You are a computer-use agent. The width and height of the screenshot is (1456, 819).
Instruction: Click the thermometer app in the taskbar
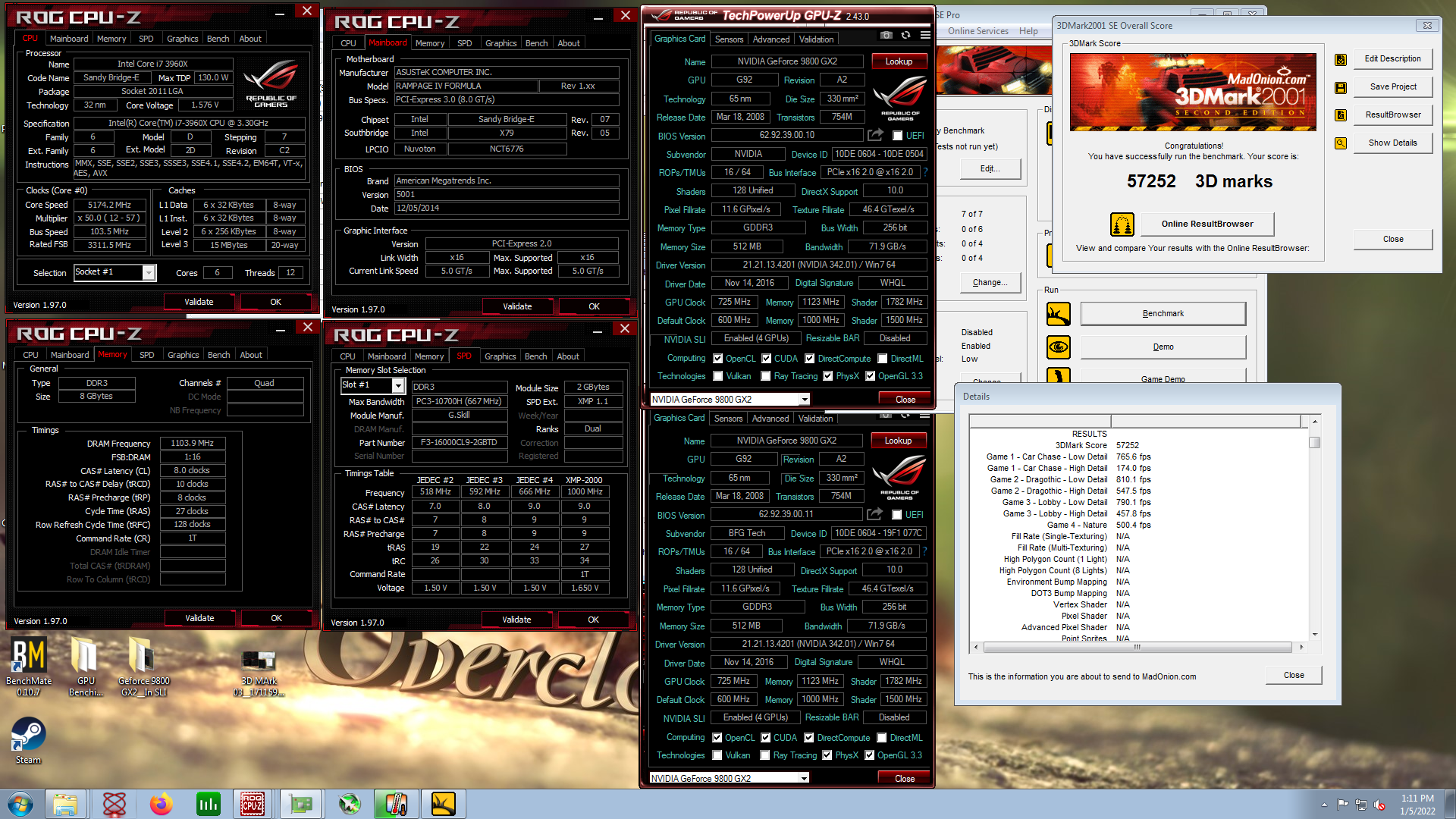[x=396, y=804]
